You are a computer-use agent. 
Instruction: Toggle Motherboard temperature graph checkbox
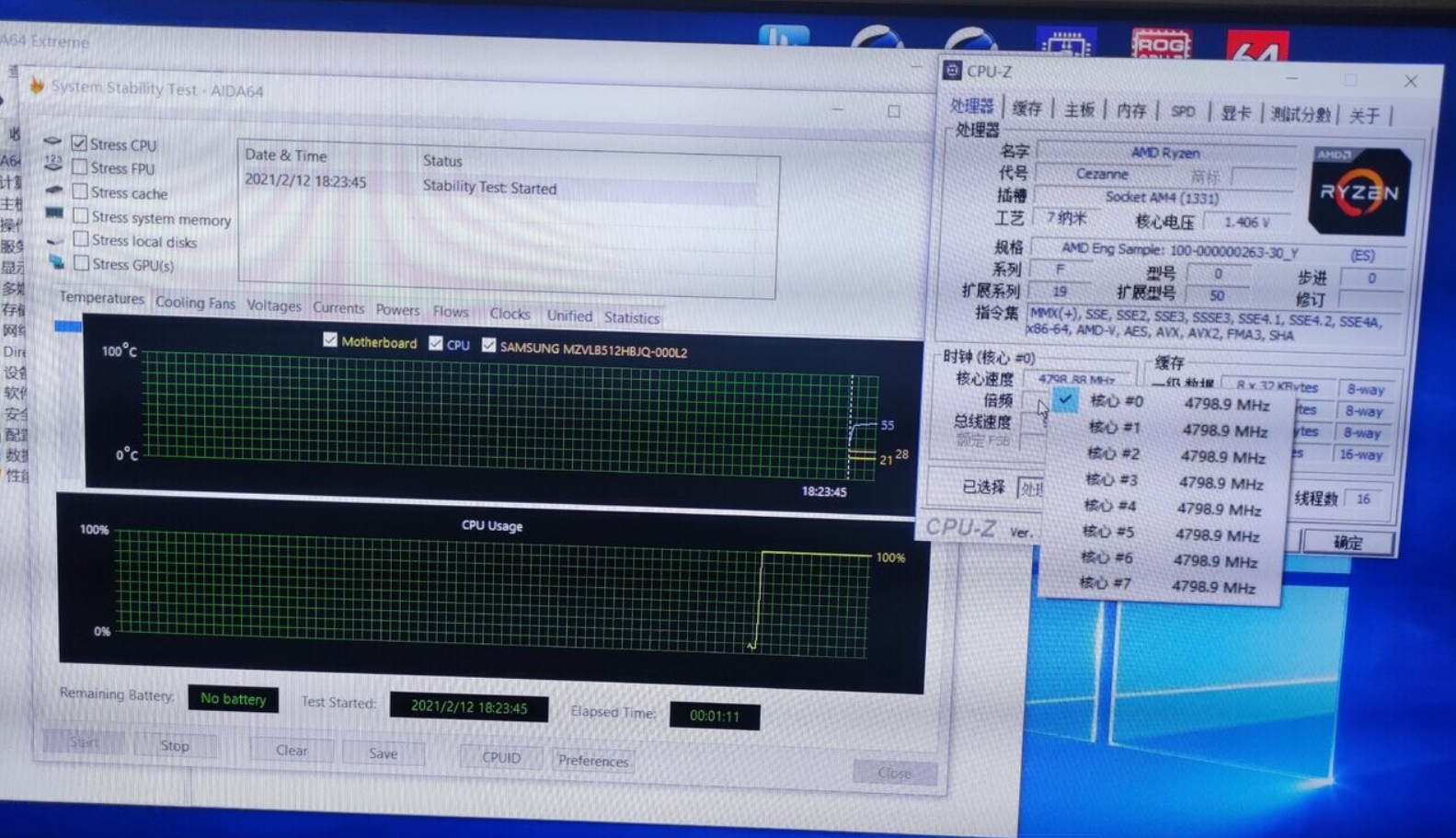(330, 339)
